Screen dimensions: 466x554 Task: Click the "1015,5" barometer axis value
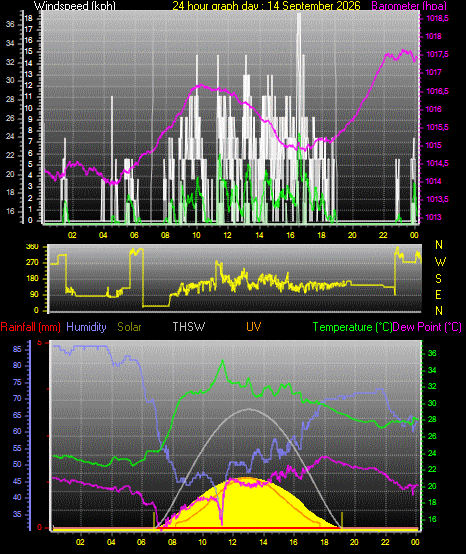[x=438, y=127]
